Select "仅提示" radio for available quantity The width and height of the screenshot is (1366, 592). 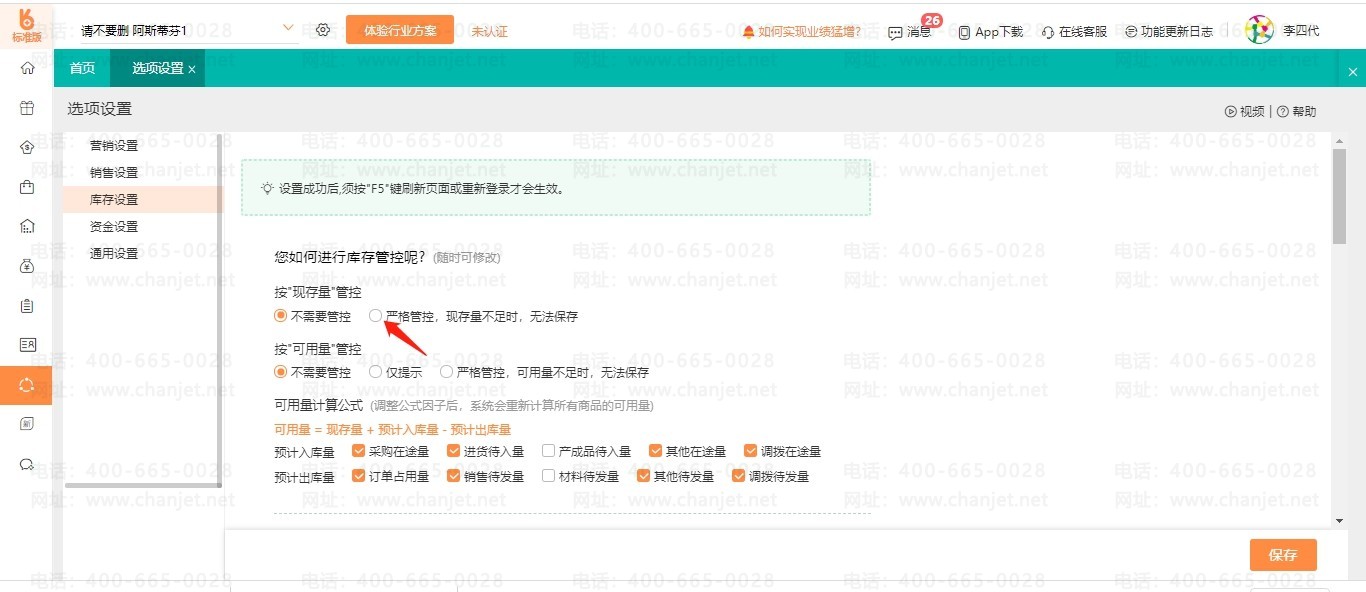pyautogui.click(x=376, y=372)
